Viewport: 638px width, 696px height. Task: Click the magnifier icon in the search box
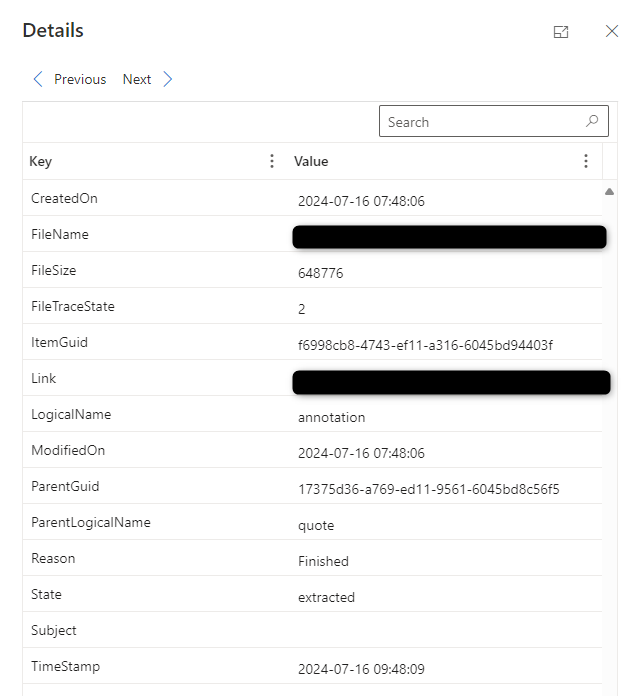click(x=592, y=121)
